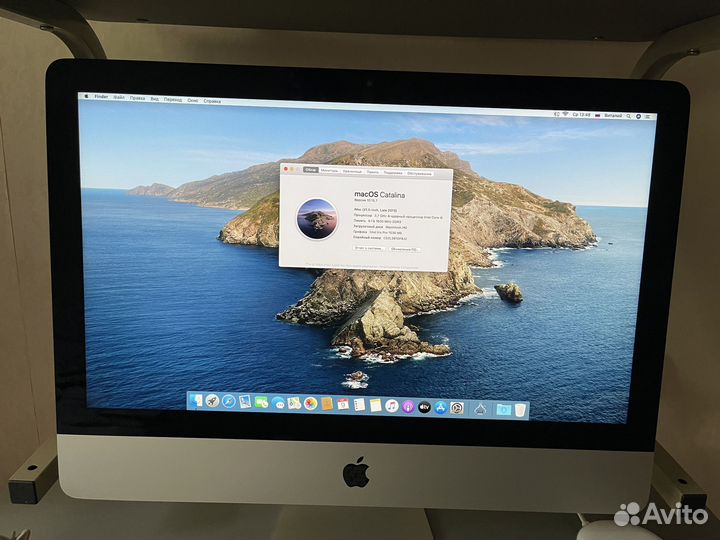Close the About This Mac window
The image size is (720, 540).
point(286,169)
